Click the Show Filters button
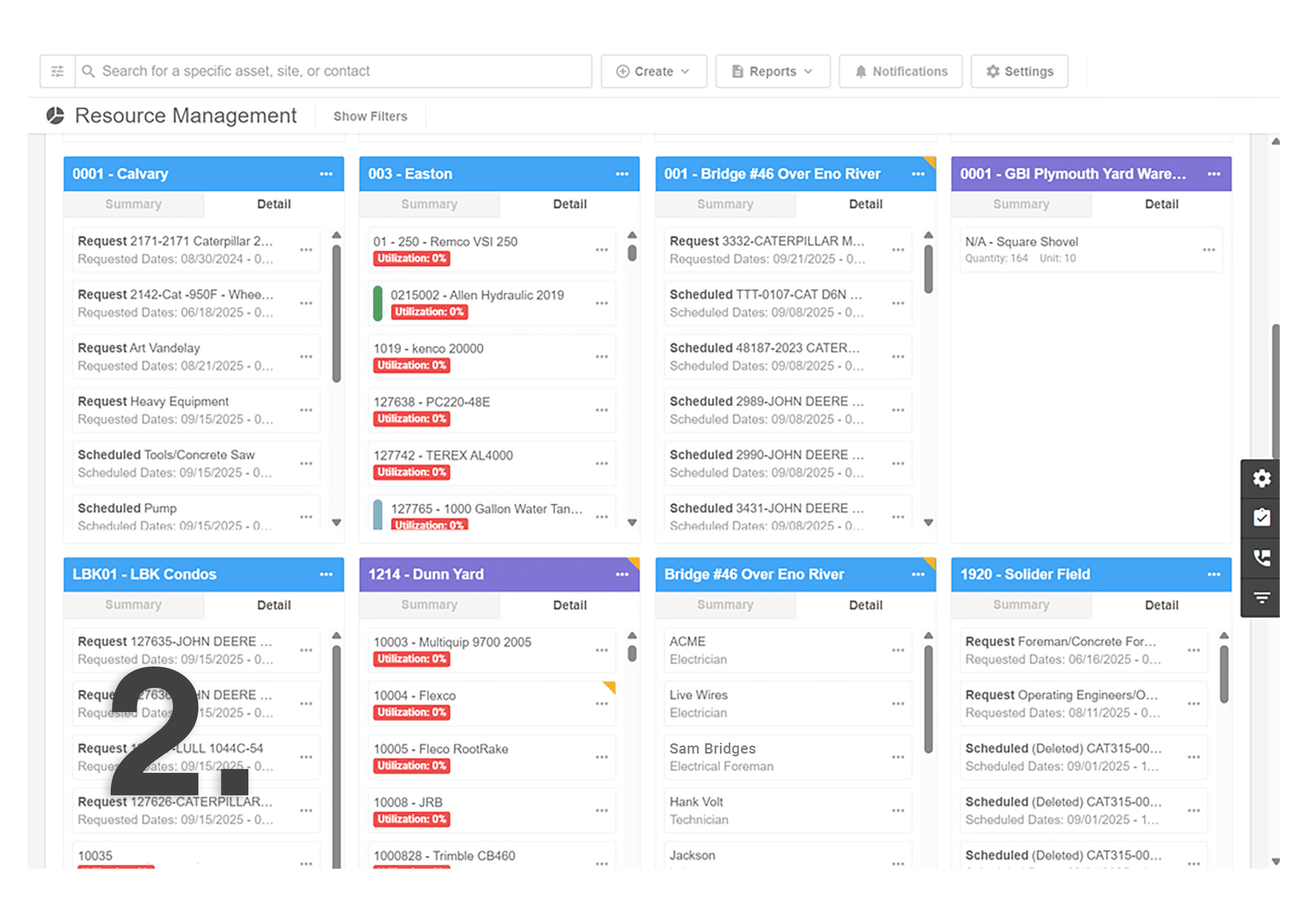The width and height of the screenshot is (1316, 917). (370, 116)
